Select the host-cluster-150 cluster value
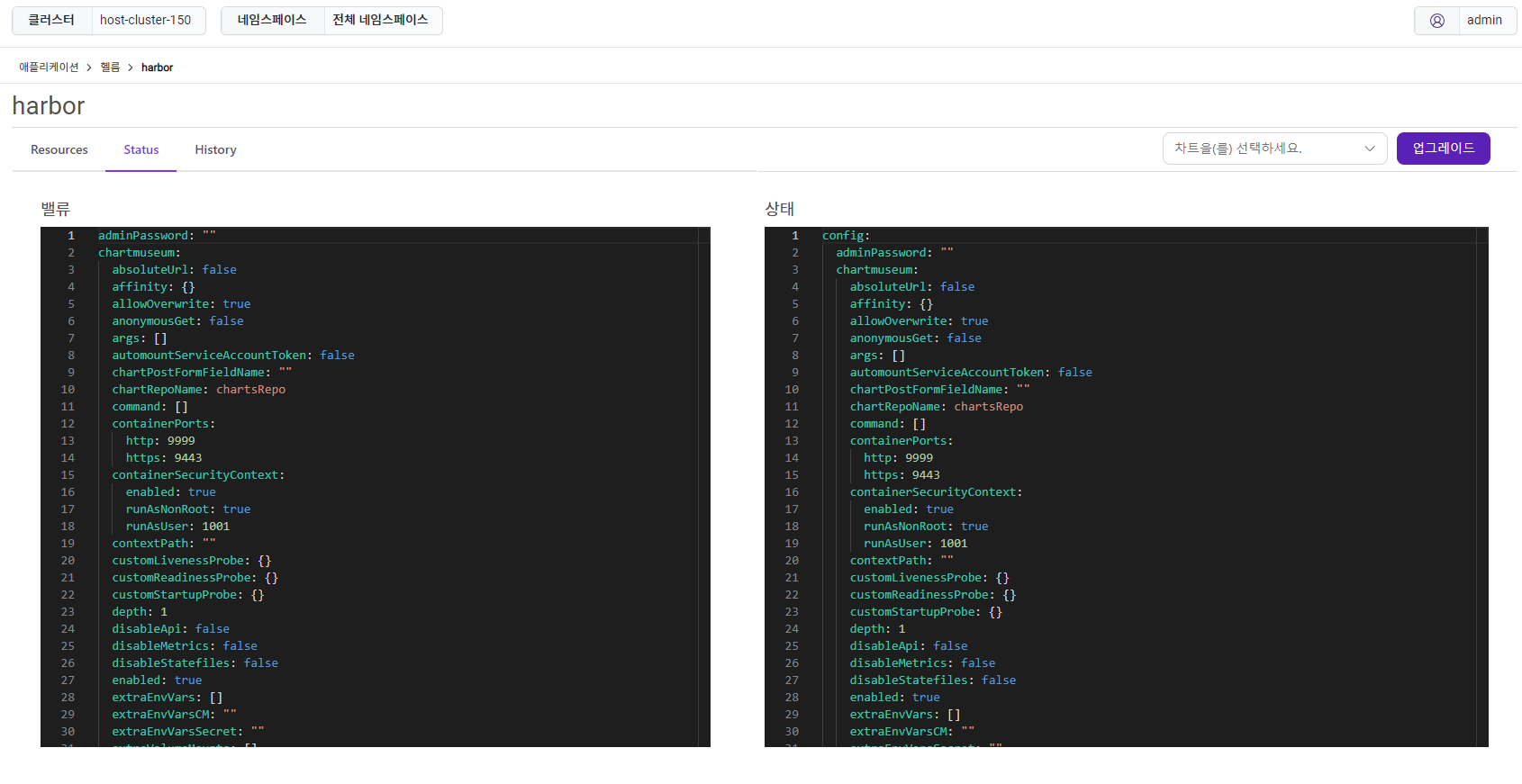Image resolution: width=1522 pixels, height=784 pixels. click(x=146, y=20)
